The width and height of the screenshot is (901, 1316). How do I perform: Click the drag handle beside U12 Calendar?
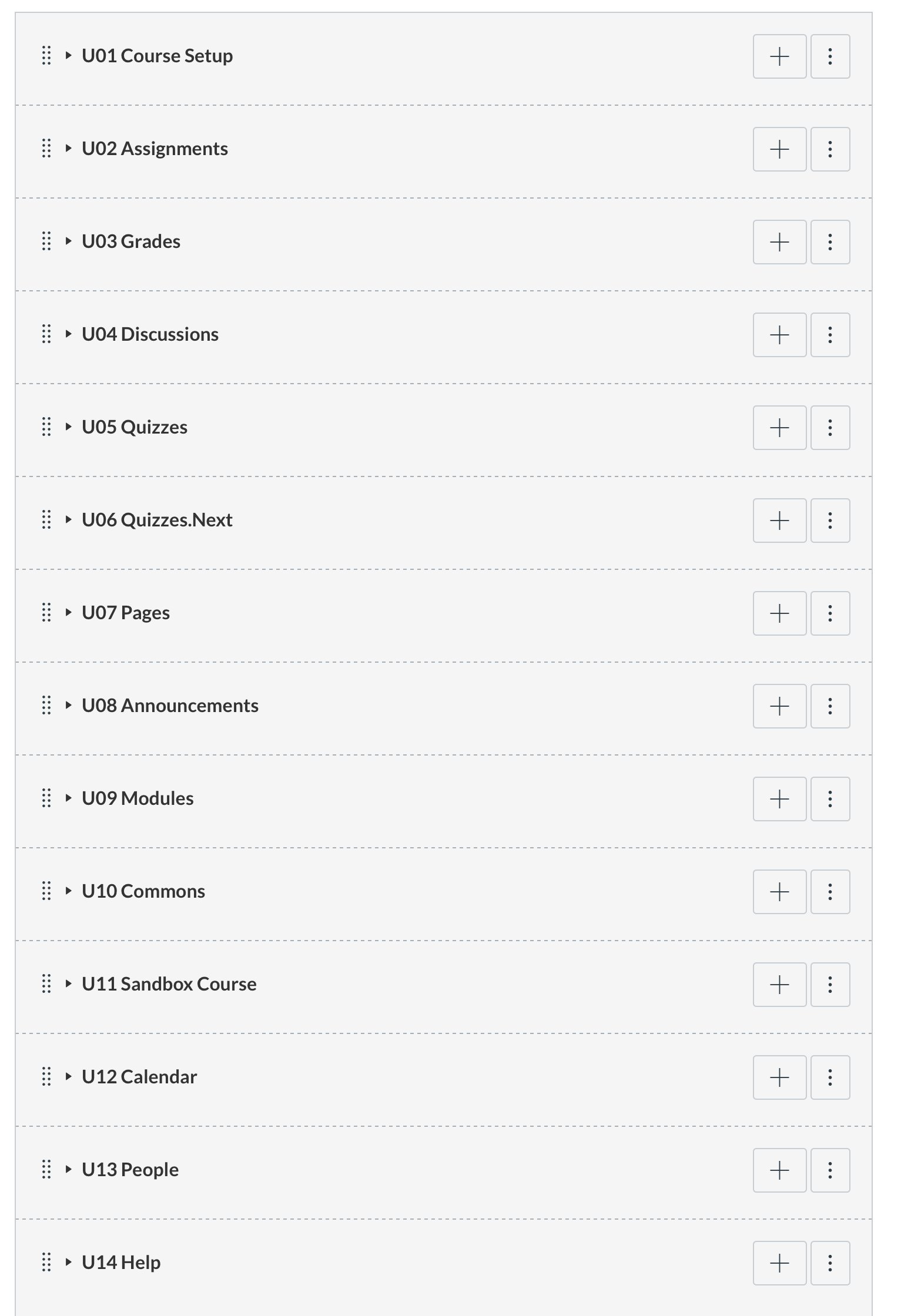pos(47,1077)
